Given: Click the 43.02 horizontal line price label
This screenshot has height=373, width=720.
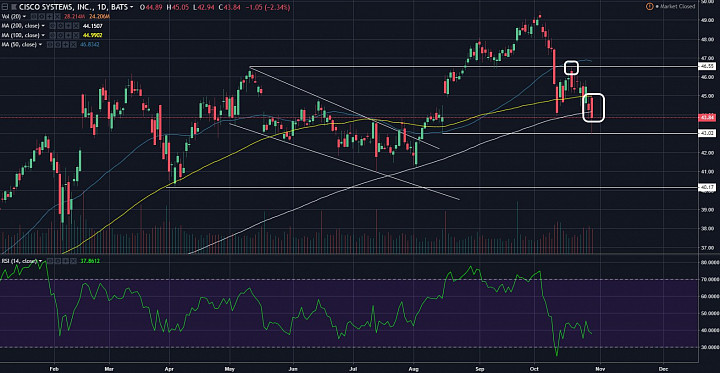Looking at the screenshot, I should (707, 134).
